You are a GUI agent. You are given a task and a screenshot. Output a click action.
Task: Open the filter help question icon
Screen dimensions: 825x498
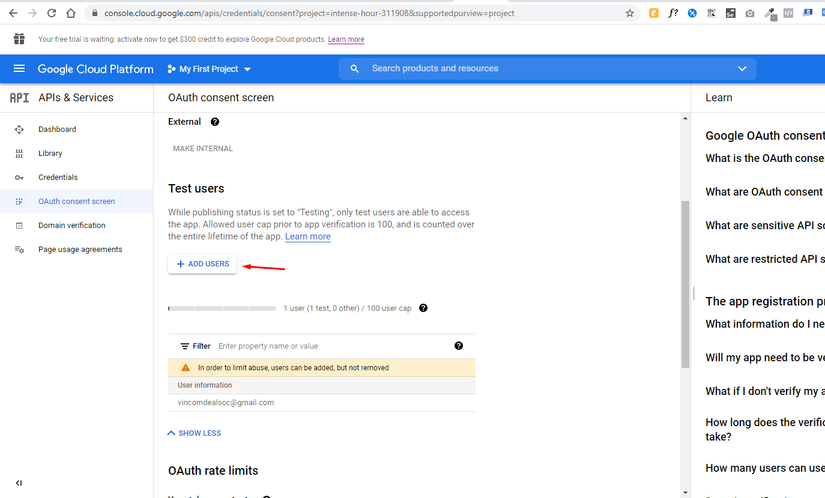pyautogui.click(x=459, y=346)
